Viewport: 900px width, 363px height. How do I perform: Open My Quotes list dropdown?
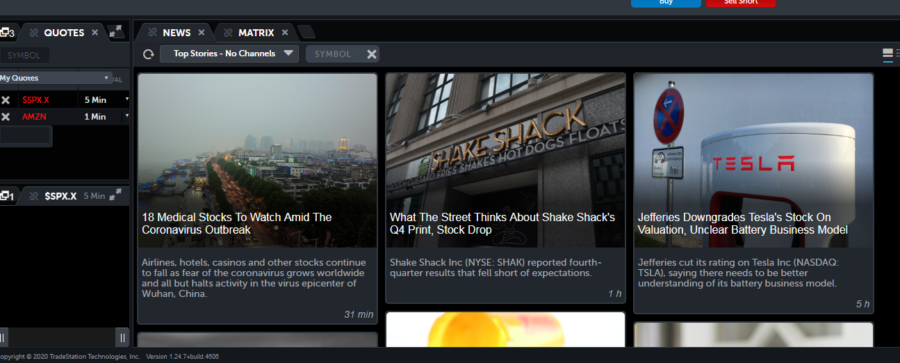pyautogui.click(x=55, y=78)
